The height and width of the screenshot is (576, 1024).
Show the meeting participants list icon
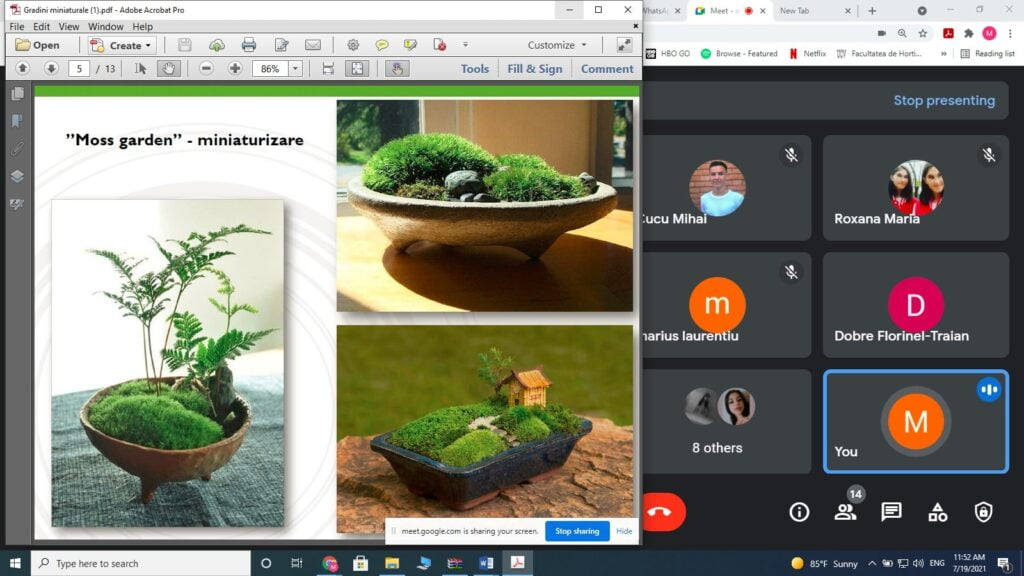[x=845, y=512]
